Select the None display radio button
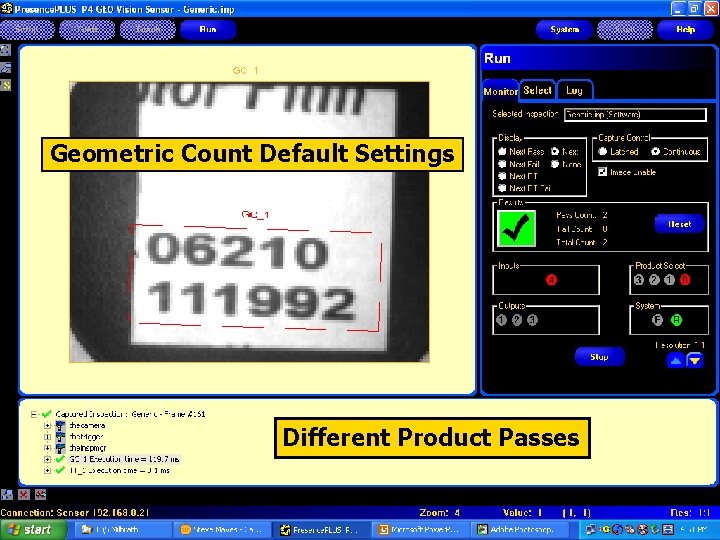This screenshot has height=540, width=720. (x=555, y=164)
